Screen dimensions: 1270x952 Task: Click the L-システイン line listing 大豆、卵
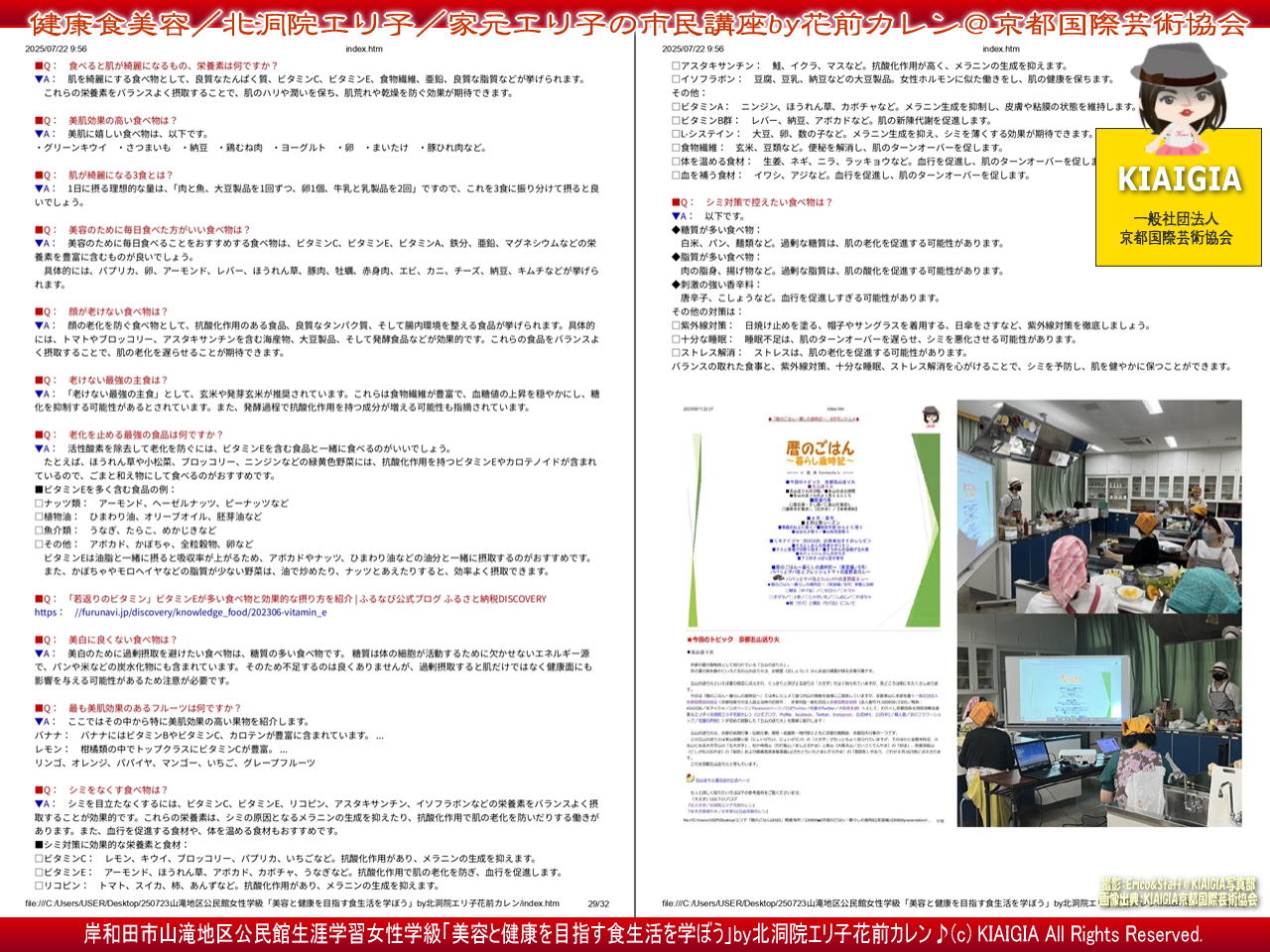click(883, 134)
